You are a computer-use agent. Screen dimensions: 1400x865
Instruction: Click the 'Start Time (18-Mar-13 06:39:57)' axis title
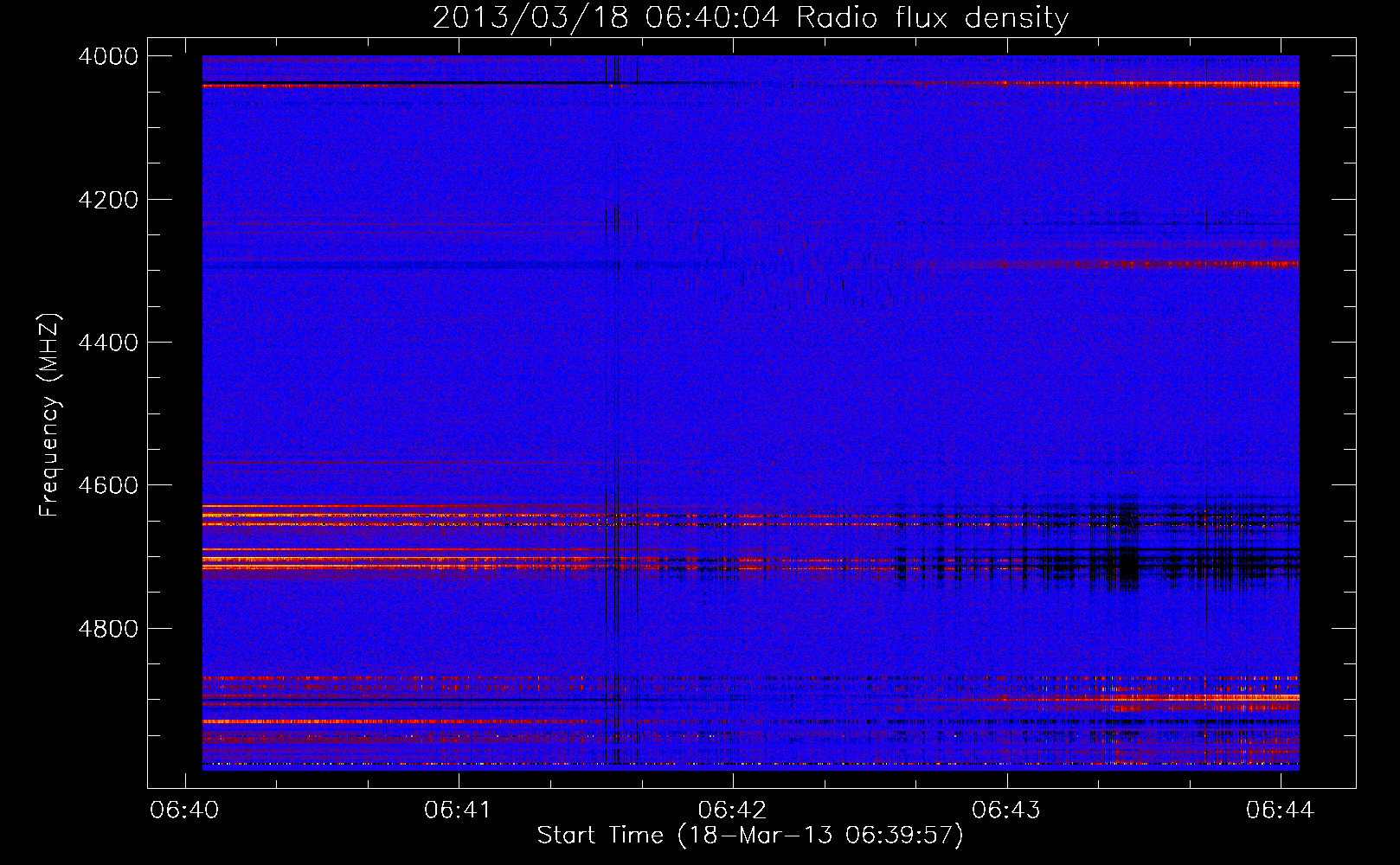750,836
